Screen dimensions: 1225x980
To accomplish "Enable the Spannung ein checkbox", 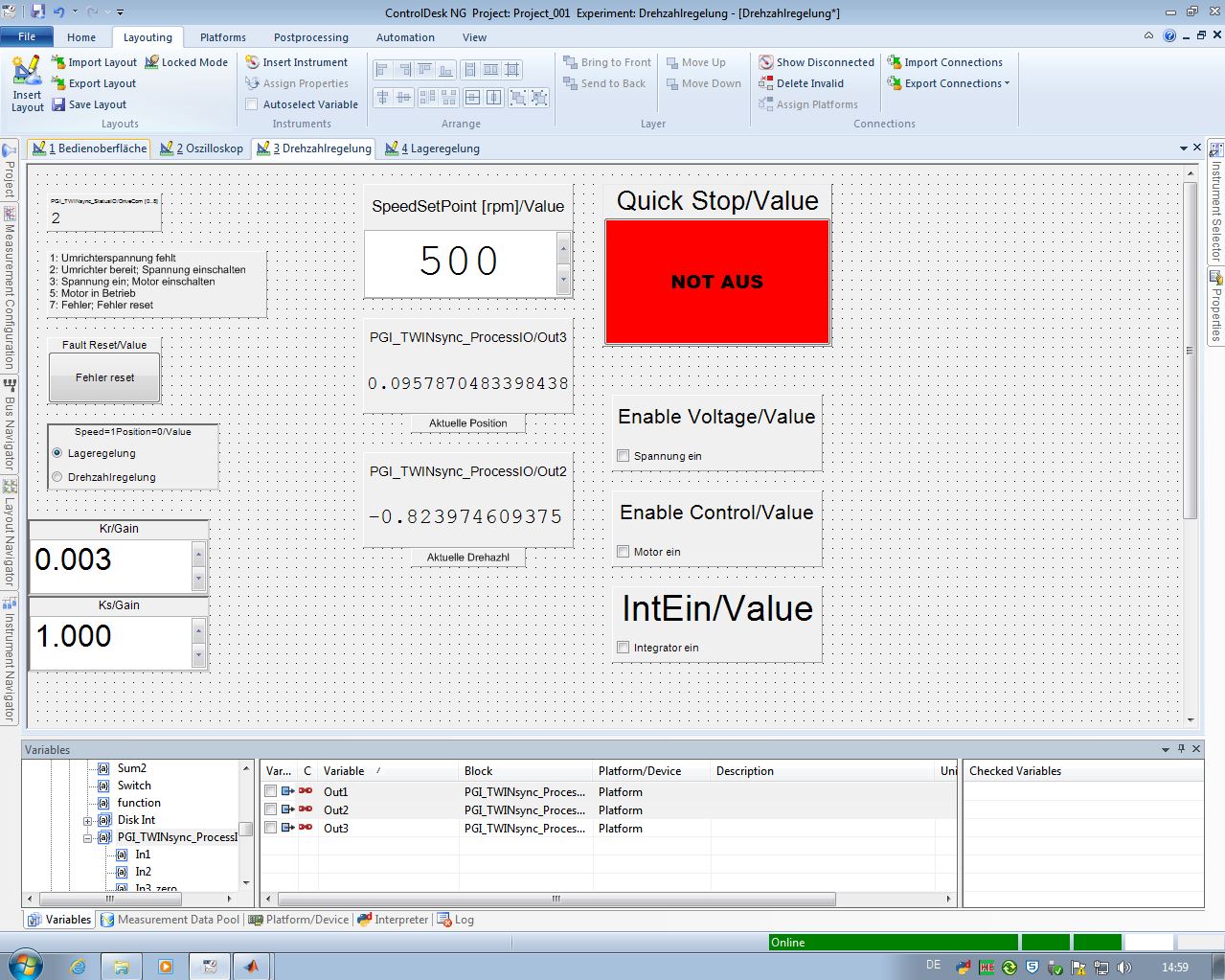I will click(x=624, y=456).
